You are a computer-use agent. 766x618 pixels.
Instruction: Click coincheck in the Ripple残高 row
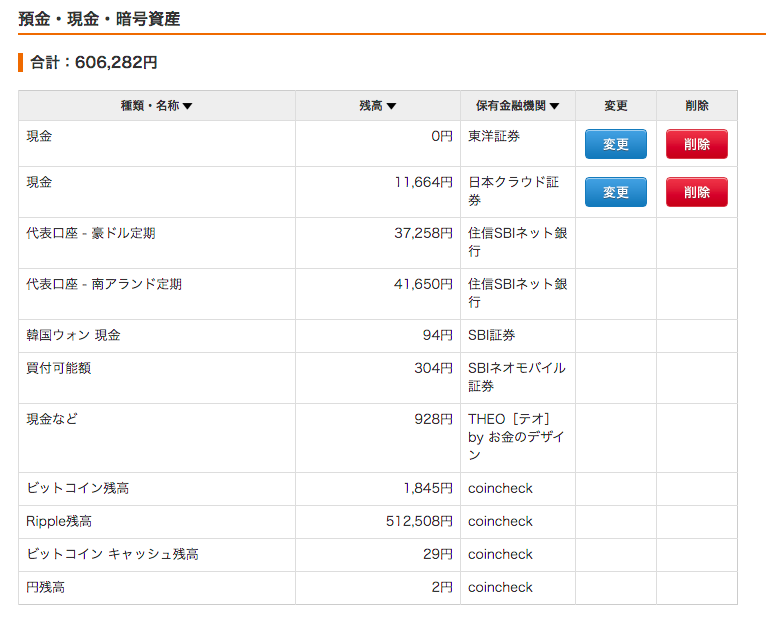point(500,521)
